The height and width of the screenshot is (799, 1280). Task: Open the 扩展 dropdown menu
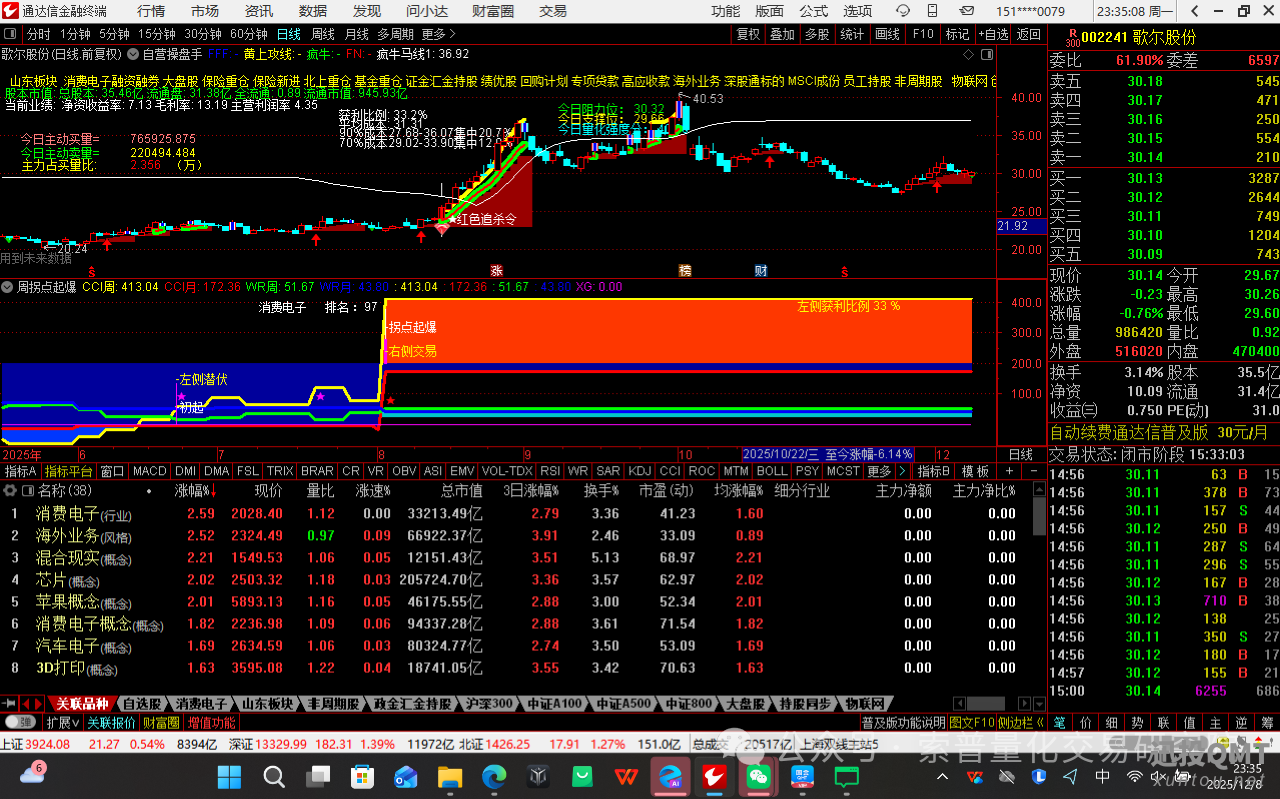[64, 722]
